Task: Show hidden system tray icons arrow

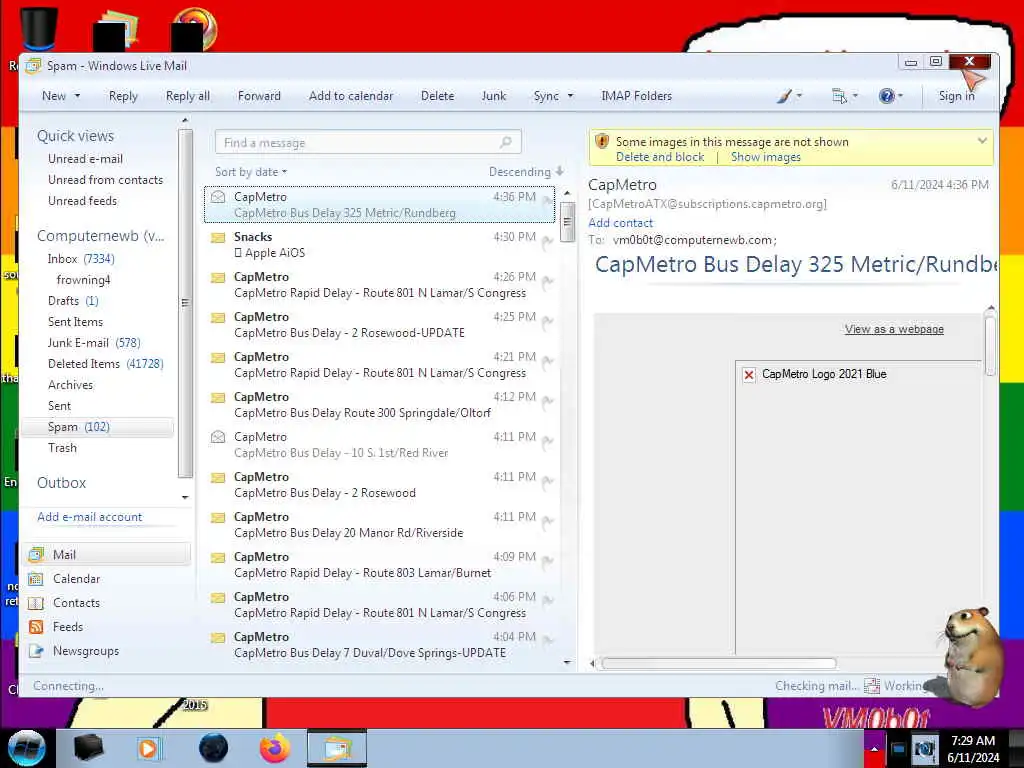Action: pos(874,749)
